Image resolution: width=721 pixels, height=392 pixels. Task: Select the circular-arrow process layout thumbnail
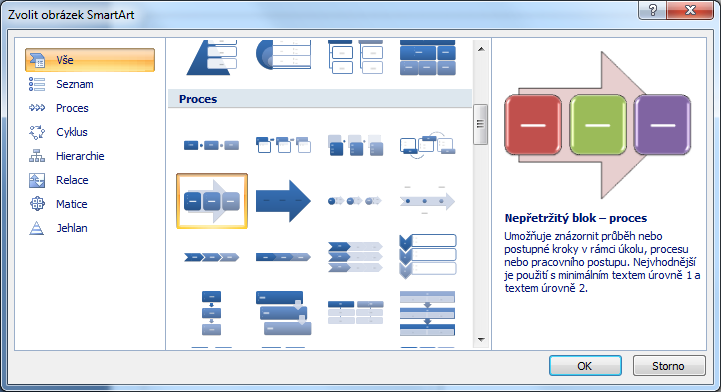427,145
